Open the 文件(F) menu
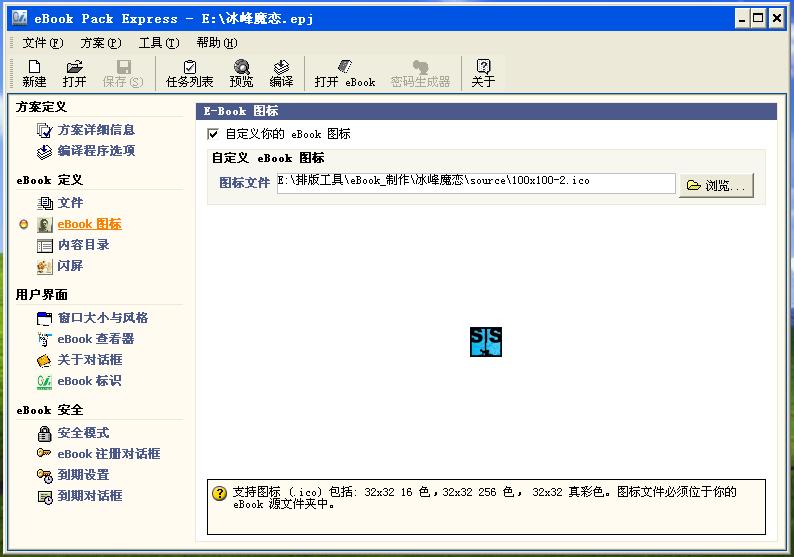Image resolution: width=794 pixels, height=557 pixels. tap(43, 43)
